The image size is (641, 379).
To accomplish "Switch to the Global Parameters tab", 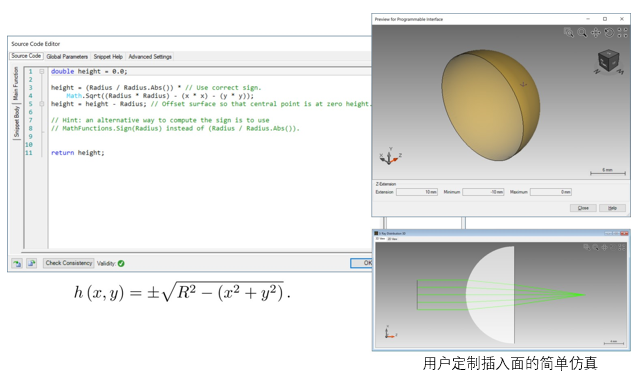I will tap(67, 56).
